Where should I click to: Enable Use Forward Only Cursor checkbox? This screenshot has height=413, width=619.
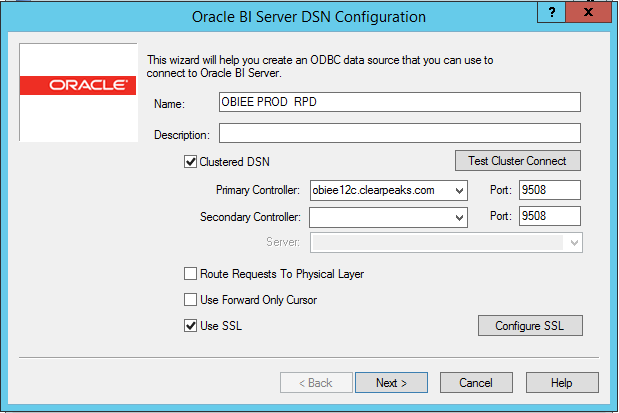[x=190, y=300]
